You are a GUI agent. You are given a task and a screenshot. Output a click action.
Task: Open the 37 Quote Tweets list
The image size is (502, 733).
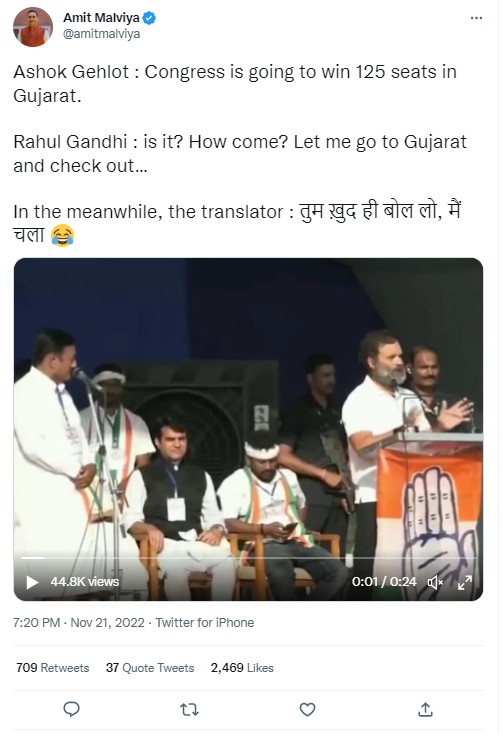pos(150,668)
